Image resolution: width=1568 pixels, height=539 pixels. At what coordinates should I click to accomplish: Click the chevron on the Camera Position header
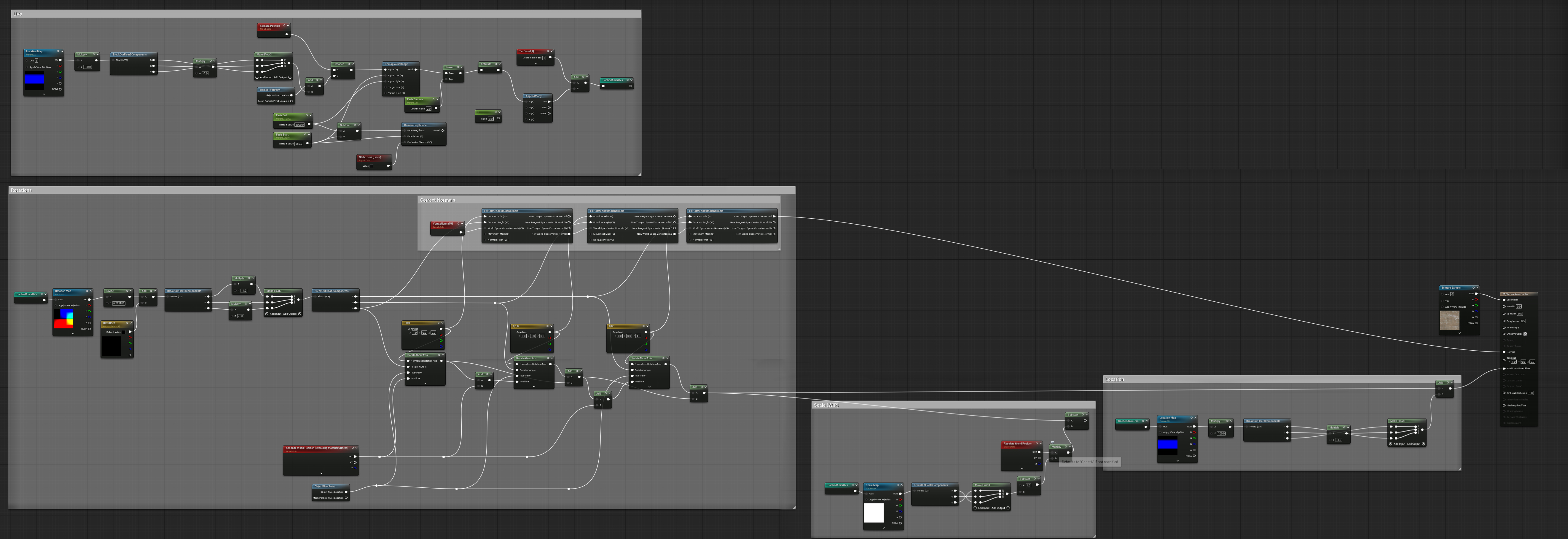[288, 26]
